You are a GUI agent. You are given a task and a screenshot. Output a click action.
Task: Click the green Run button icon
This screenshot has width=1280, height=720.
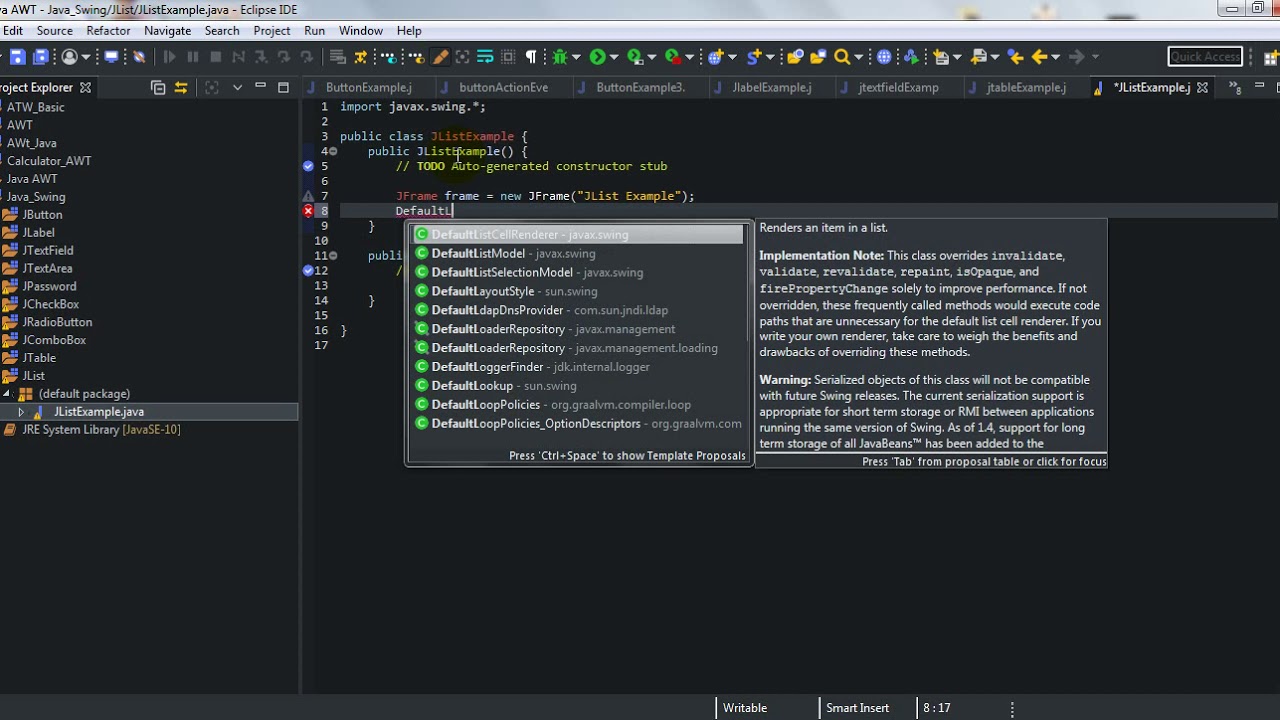click(x=597, y=57)
